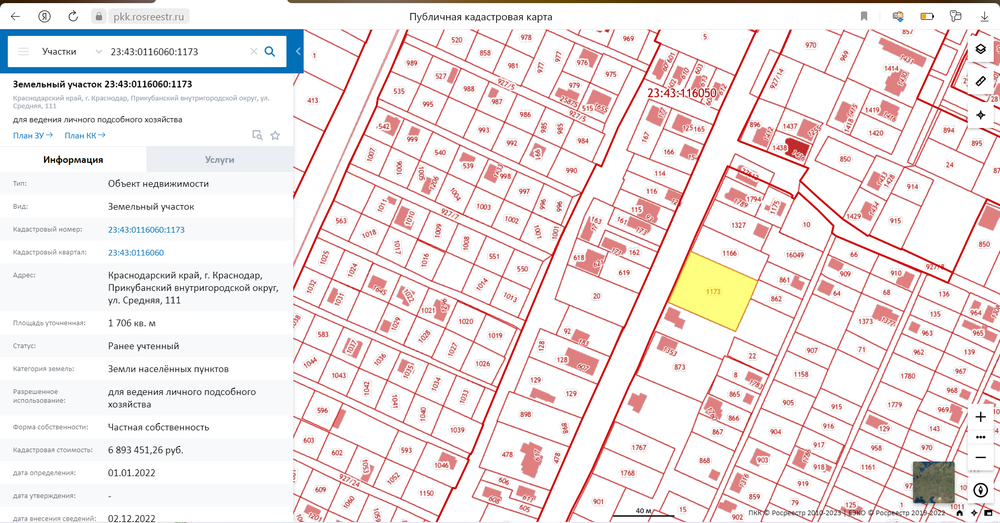Zoom out the map with minus

pos(980,458)
